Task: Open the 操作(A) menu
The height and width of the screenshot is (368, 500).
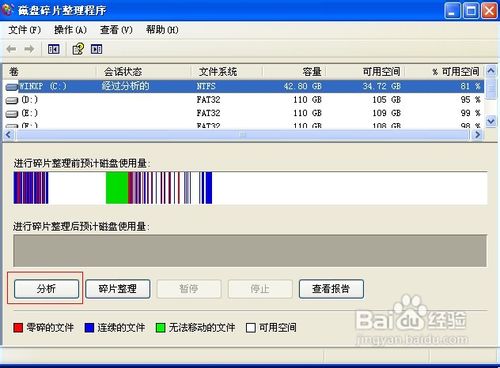Action: 70,30
